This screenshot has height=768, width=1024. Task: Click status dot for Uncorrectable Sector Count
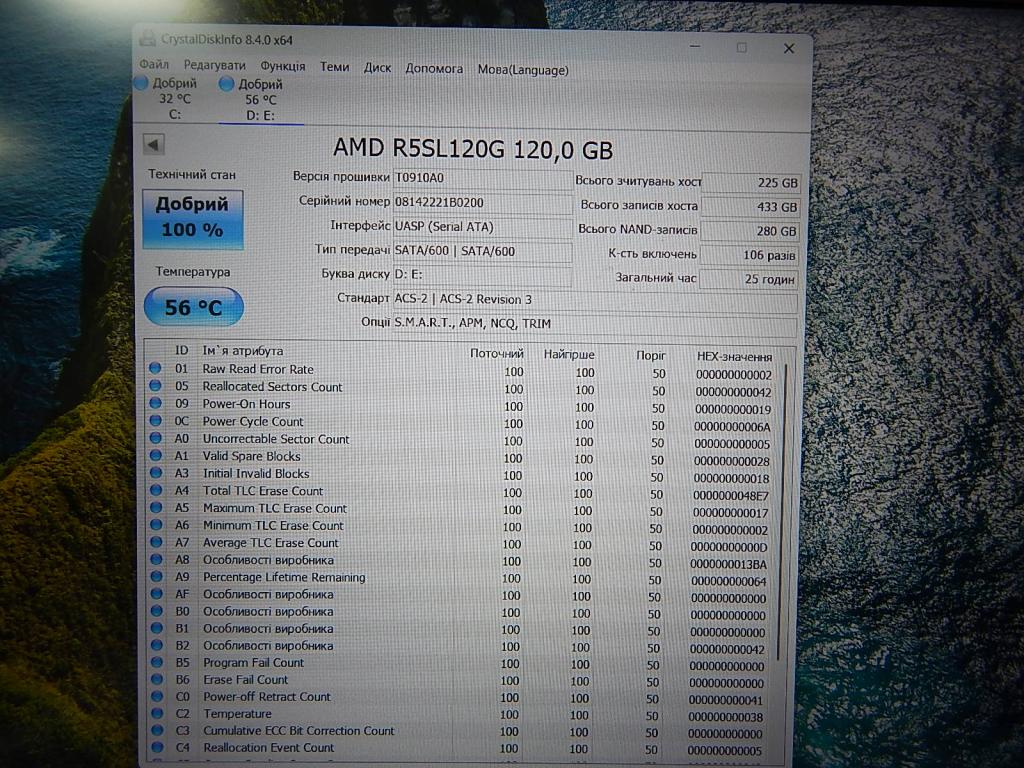(x=155, y=438)
